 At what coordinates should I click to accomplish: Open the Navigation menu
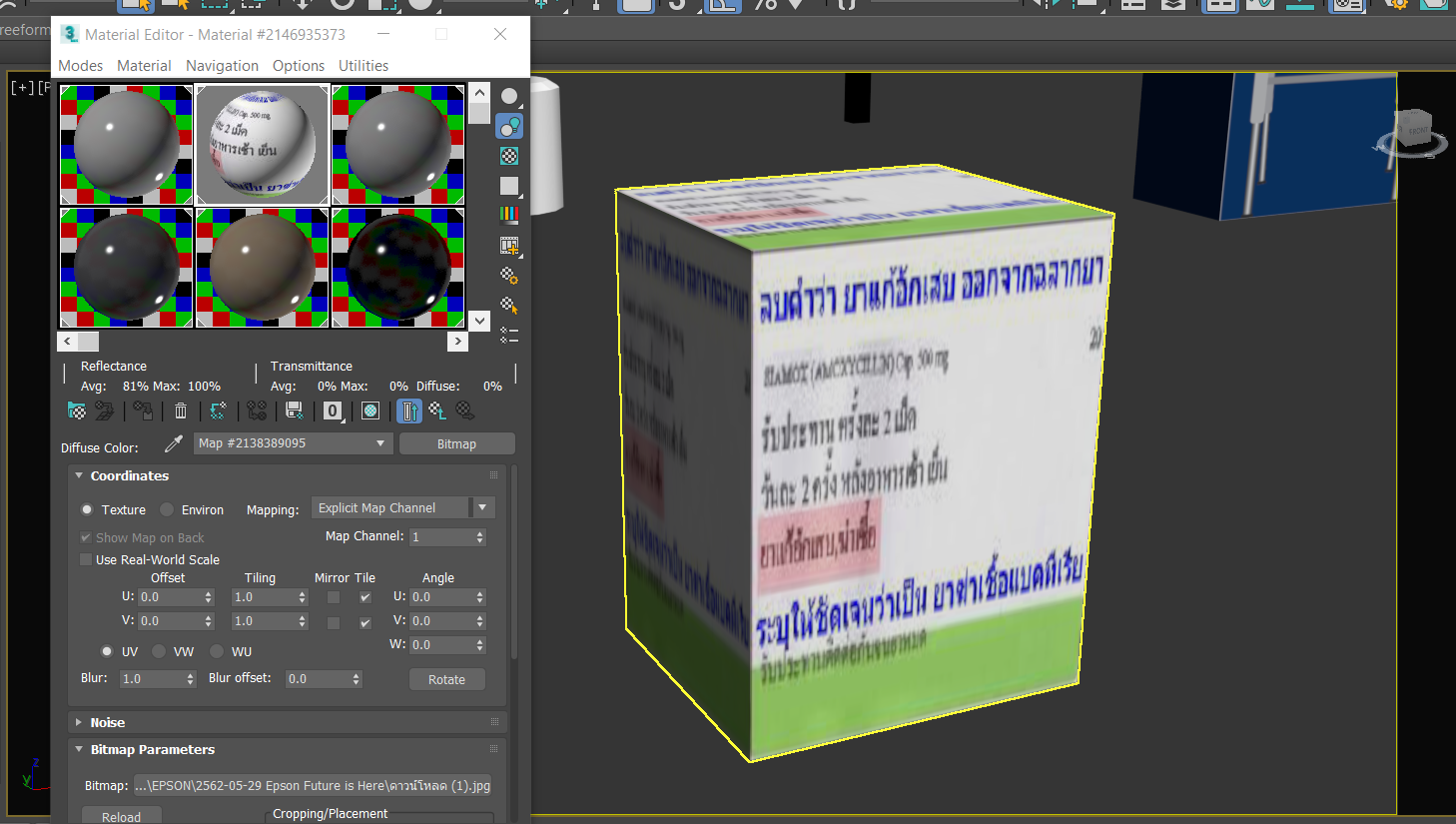(222, 66)
